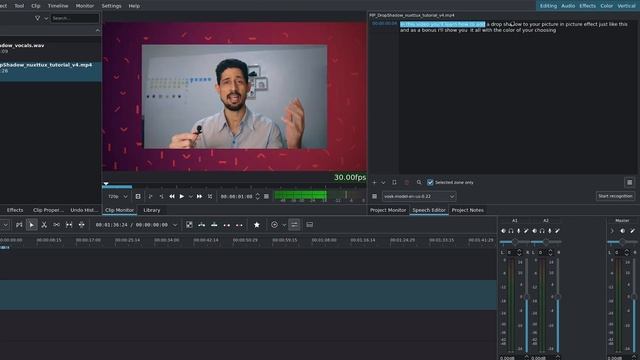
Task: Switch to the Project Monitor tab
Action: click(x=388, y=210)
